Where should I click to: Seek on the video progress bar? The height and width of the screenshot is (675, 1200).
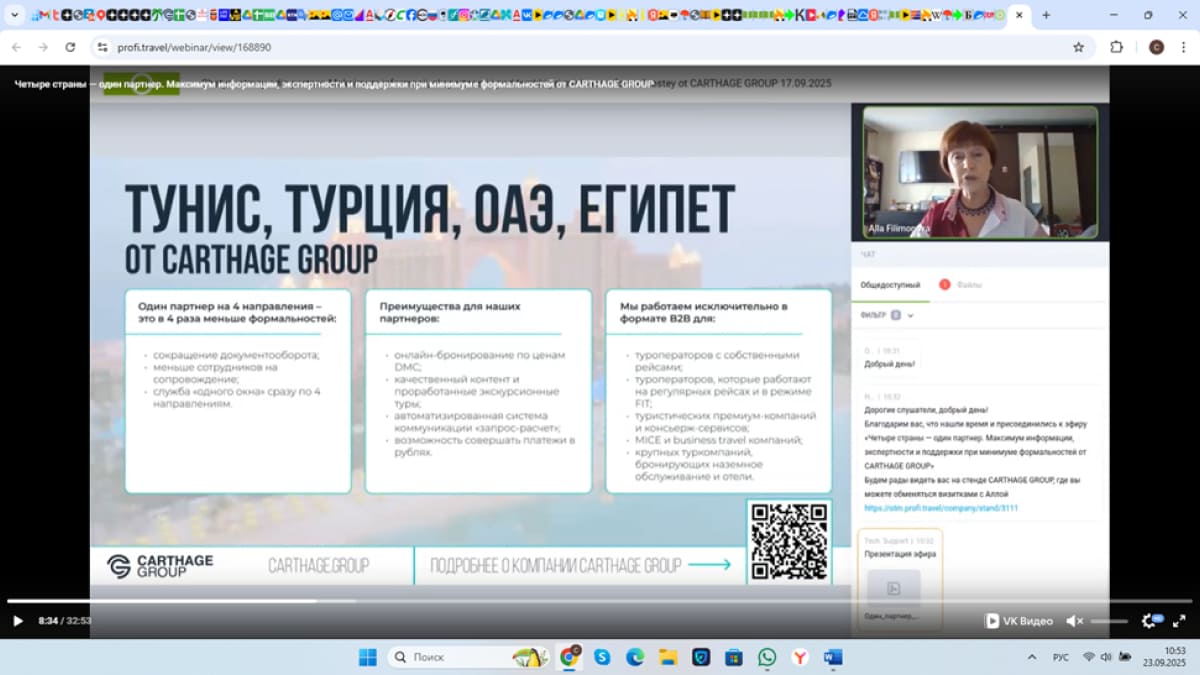click(600, 601)
